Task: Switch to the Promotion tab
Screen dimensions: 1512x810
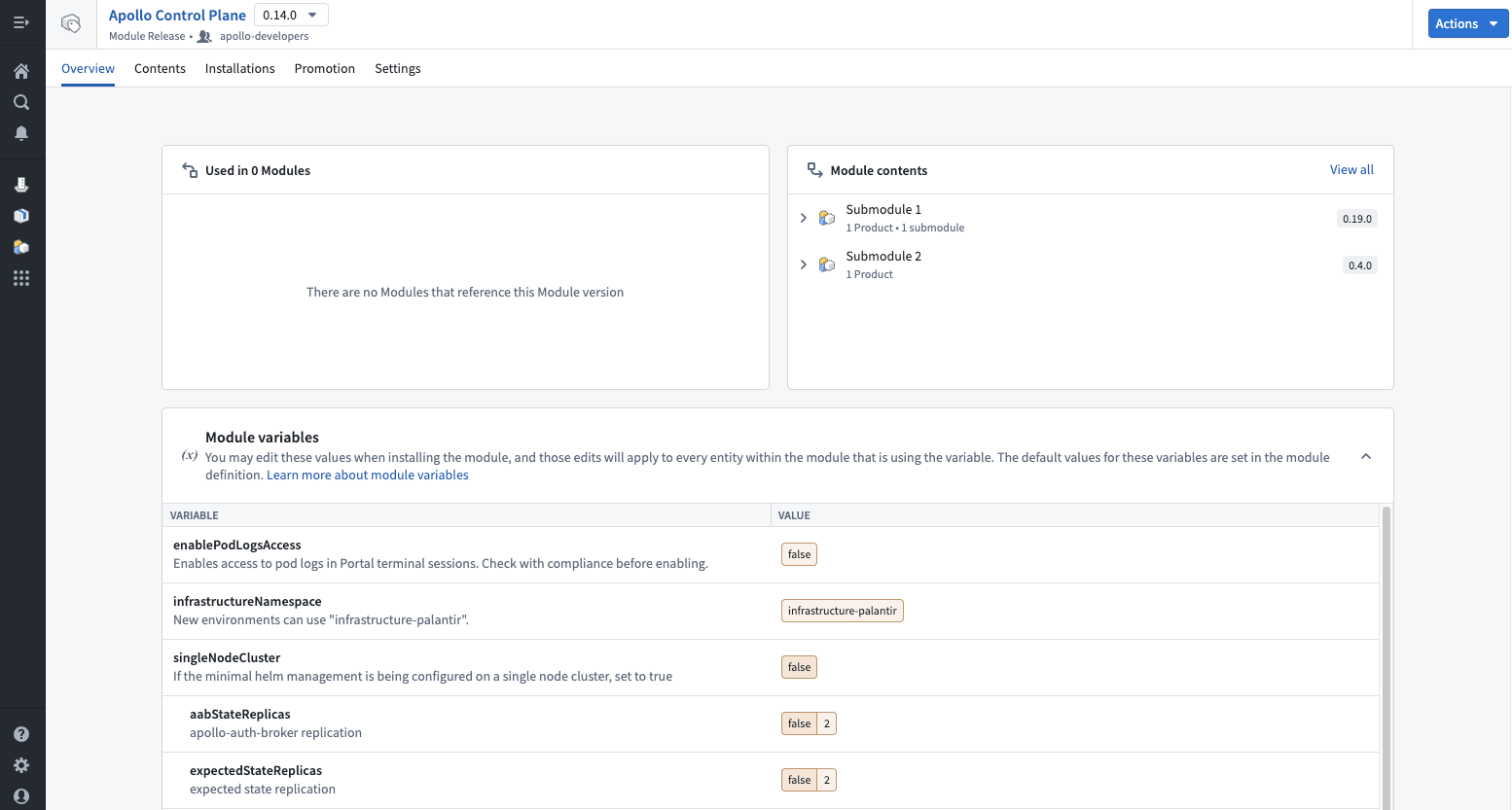Action: point(325,68)
